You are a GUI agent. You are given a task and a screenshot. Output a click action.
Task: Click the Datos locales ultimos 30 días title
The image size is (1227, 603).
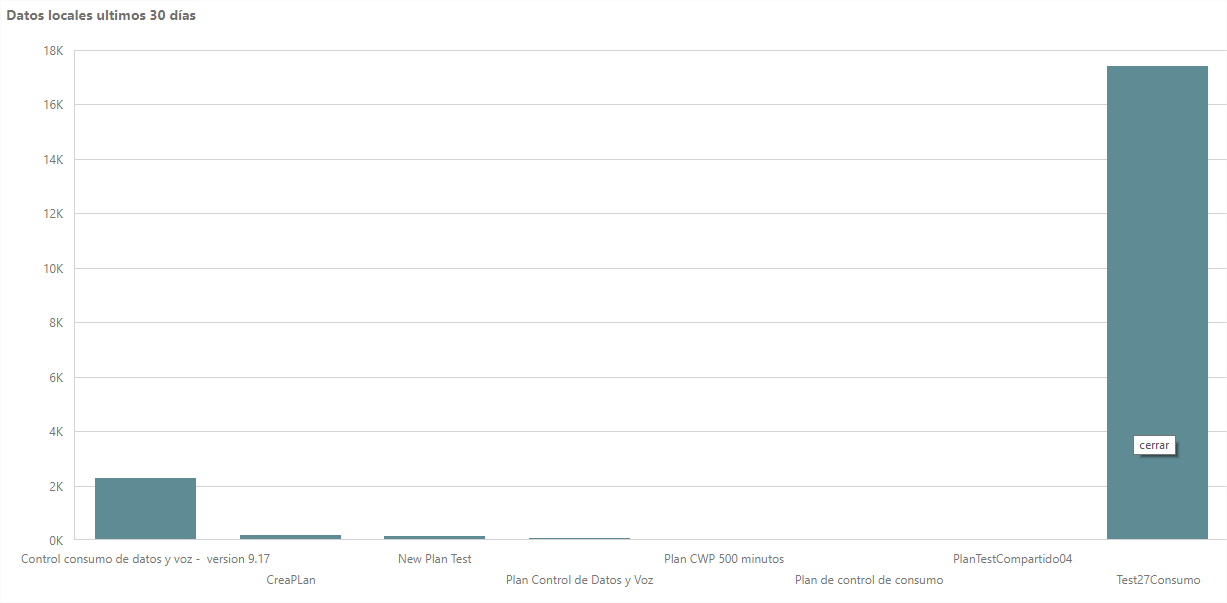click(x=101, y=16)
